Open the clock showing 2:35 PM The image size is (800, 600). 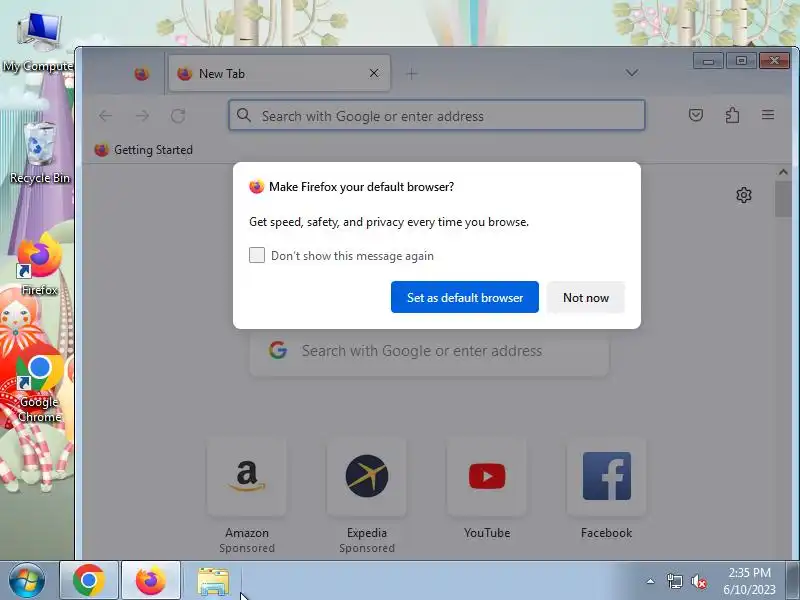[x=749, y=581]
